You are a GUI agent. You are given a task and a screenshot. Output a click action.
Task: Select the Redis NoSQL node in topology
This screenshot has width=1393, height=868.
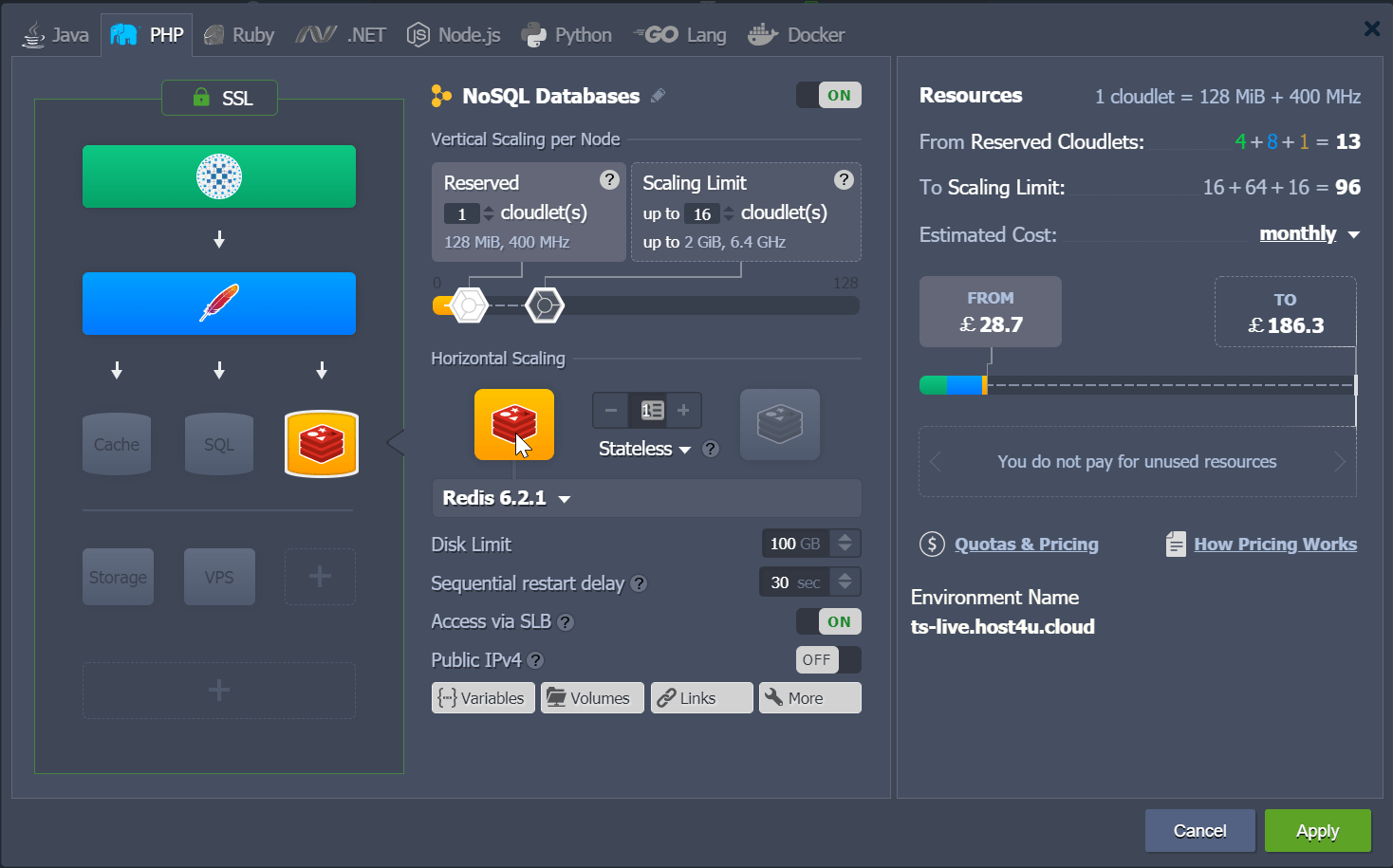pos(322,443)
